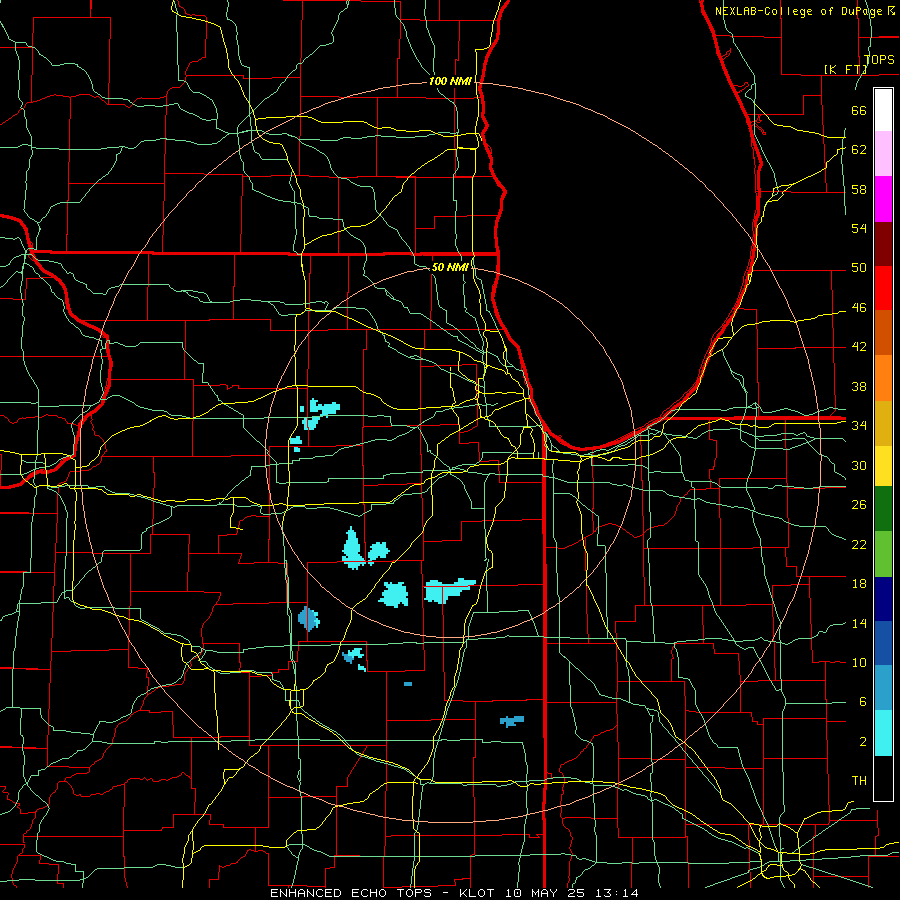Click the legend value "58"

tap(859, 189)
